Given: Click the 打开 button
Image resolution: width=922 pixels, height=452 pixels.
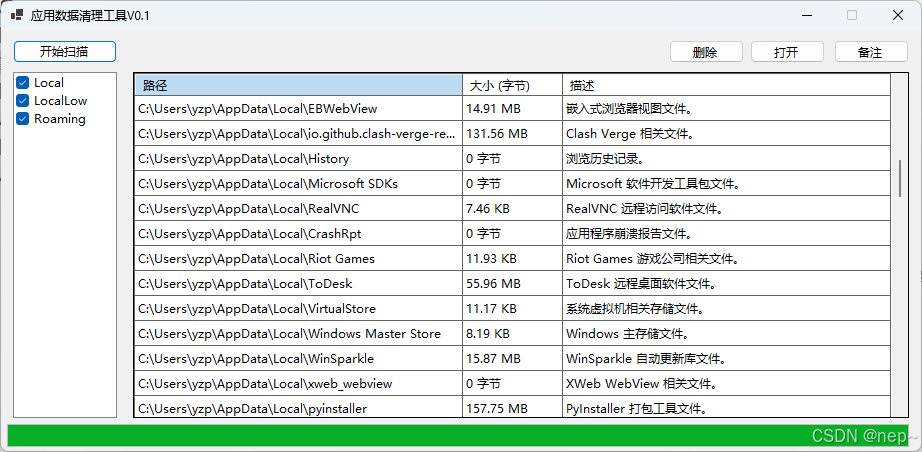Looking at the screenshot, I should click(x=787, y=52).
